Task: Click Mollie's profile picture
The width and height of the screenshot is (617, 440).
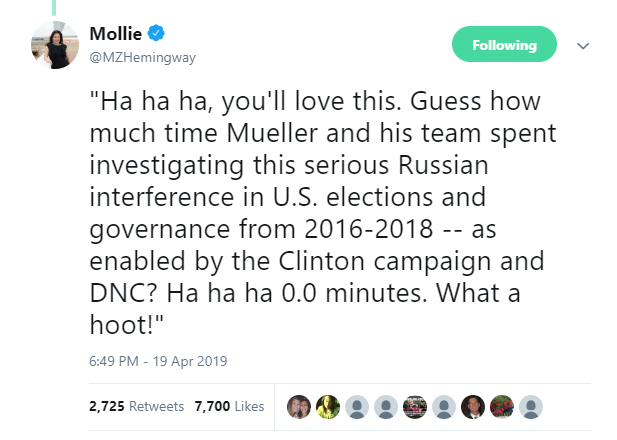Action: 56,46
